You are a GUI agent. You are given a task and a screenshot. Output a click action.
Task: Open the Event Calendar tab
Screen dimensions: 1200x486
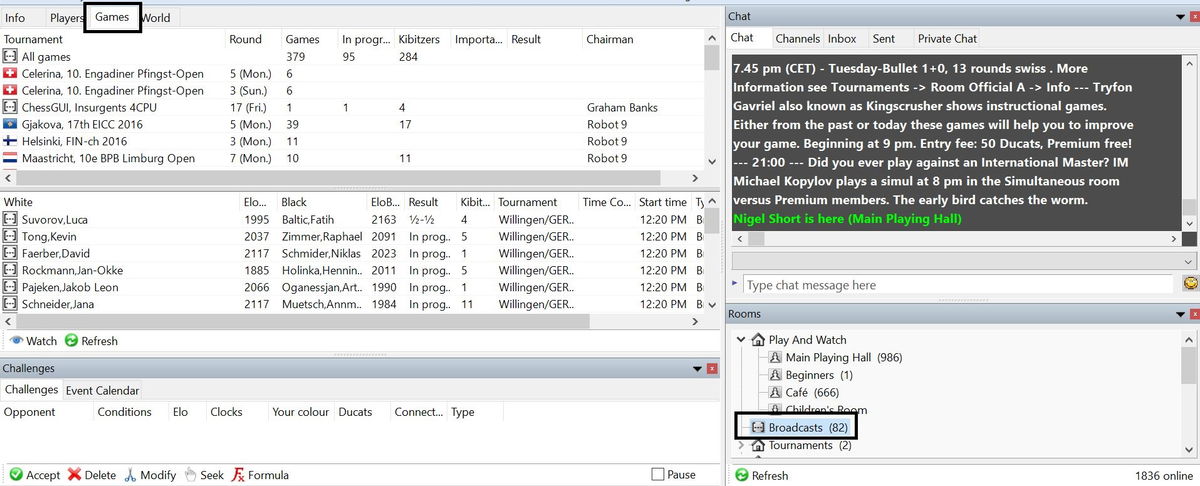click(x=102, y=391)
